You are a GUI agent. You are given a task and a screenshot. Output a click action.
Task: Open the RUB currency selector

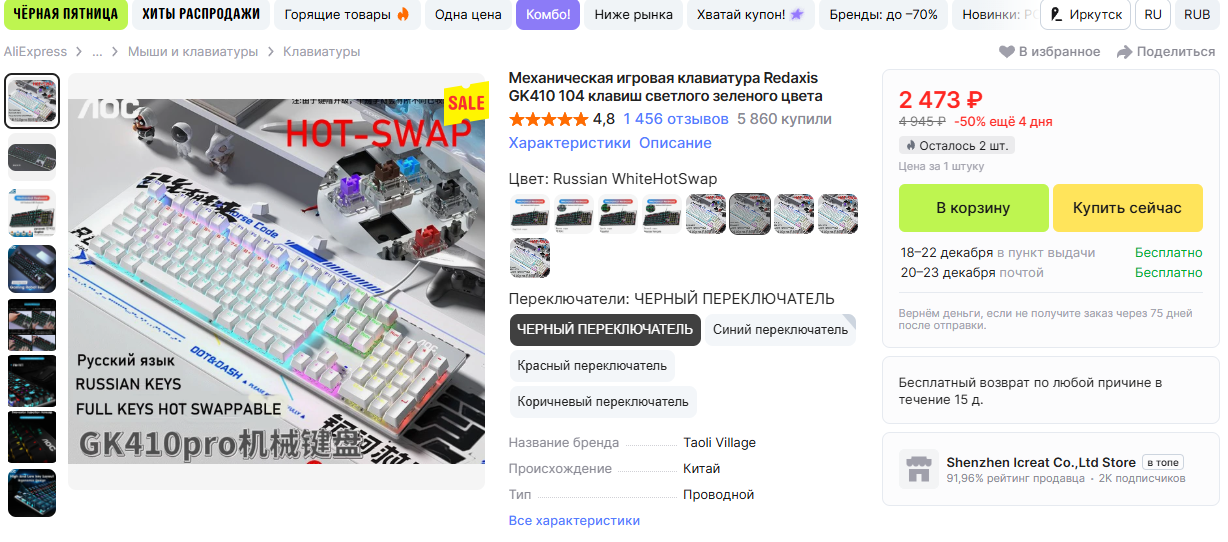1197,15
